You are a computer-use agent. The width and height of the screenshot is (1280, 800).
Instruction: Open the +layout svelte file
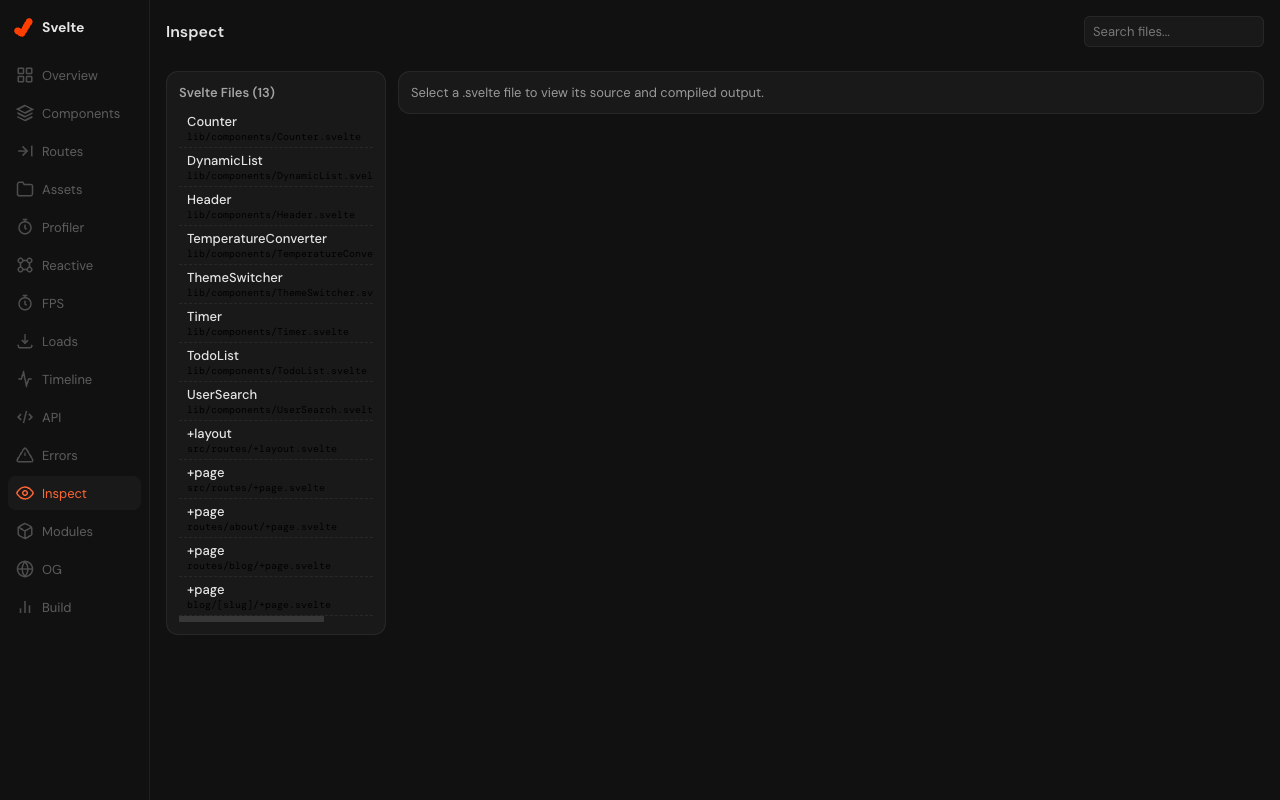(x=276, y=441)
